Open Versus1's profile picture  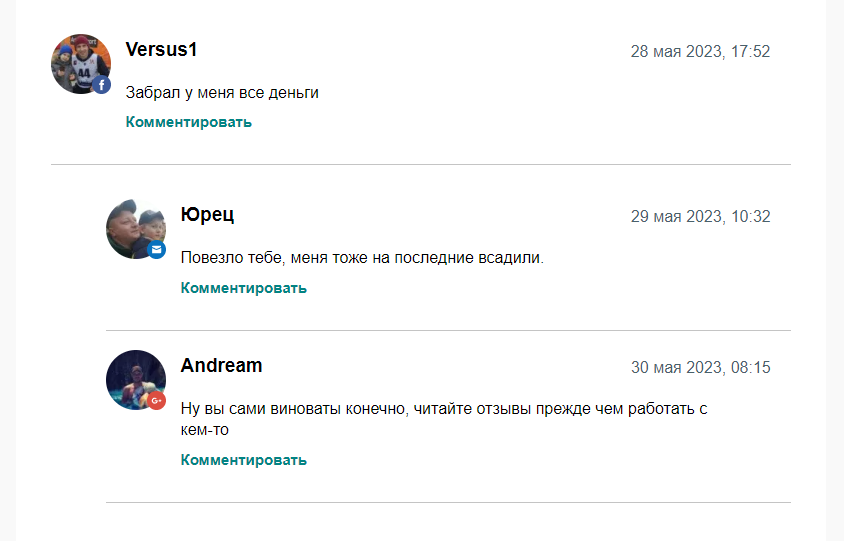click(81, 64)
